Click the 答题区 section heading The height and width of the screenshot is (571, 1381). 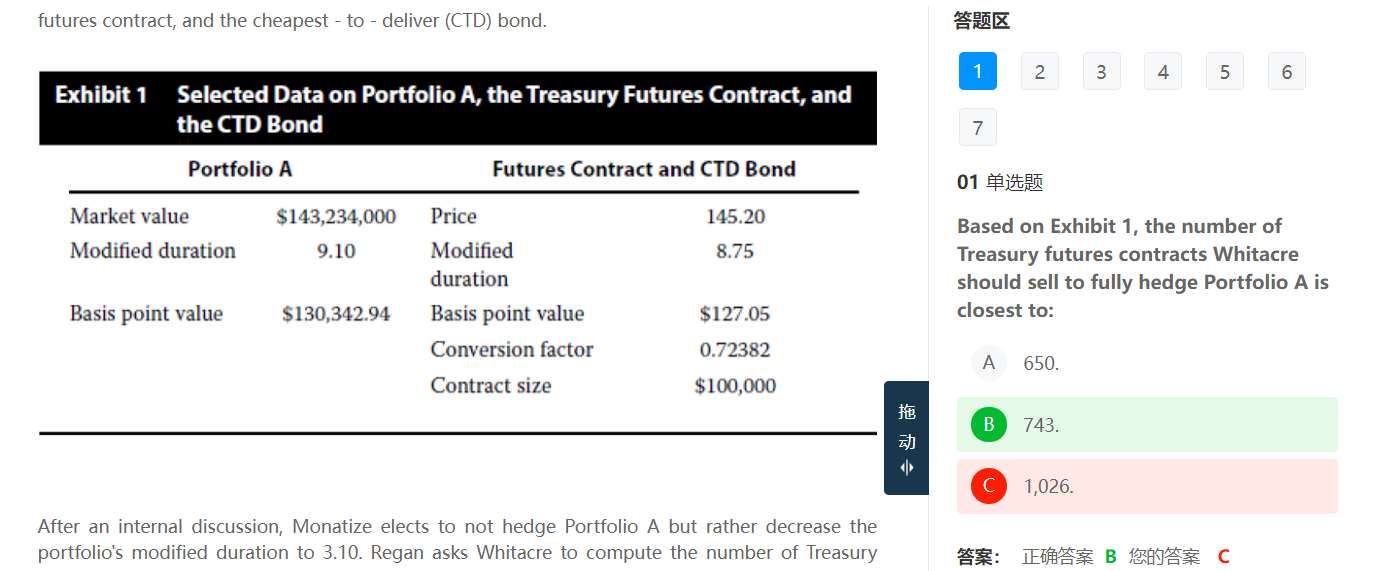pyautogui.click(x=981, y=21)
